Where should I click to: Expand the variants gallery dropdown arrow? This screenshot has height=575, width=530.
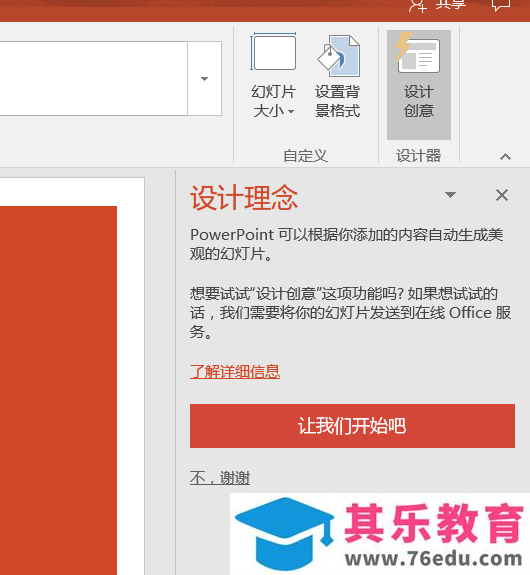(x=204, y=78)
